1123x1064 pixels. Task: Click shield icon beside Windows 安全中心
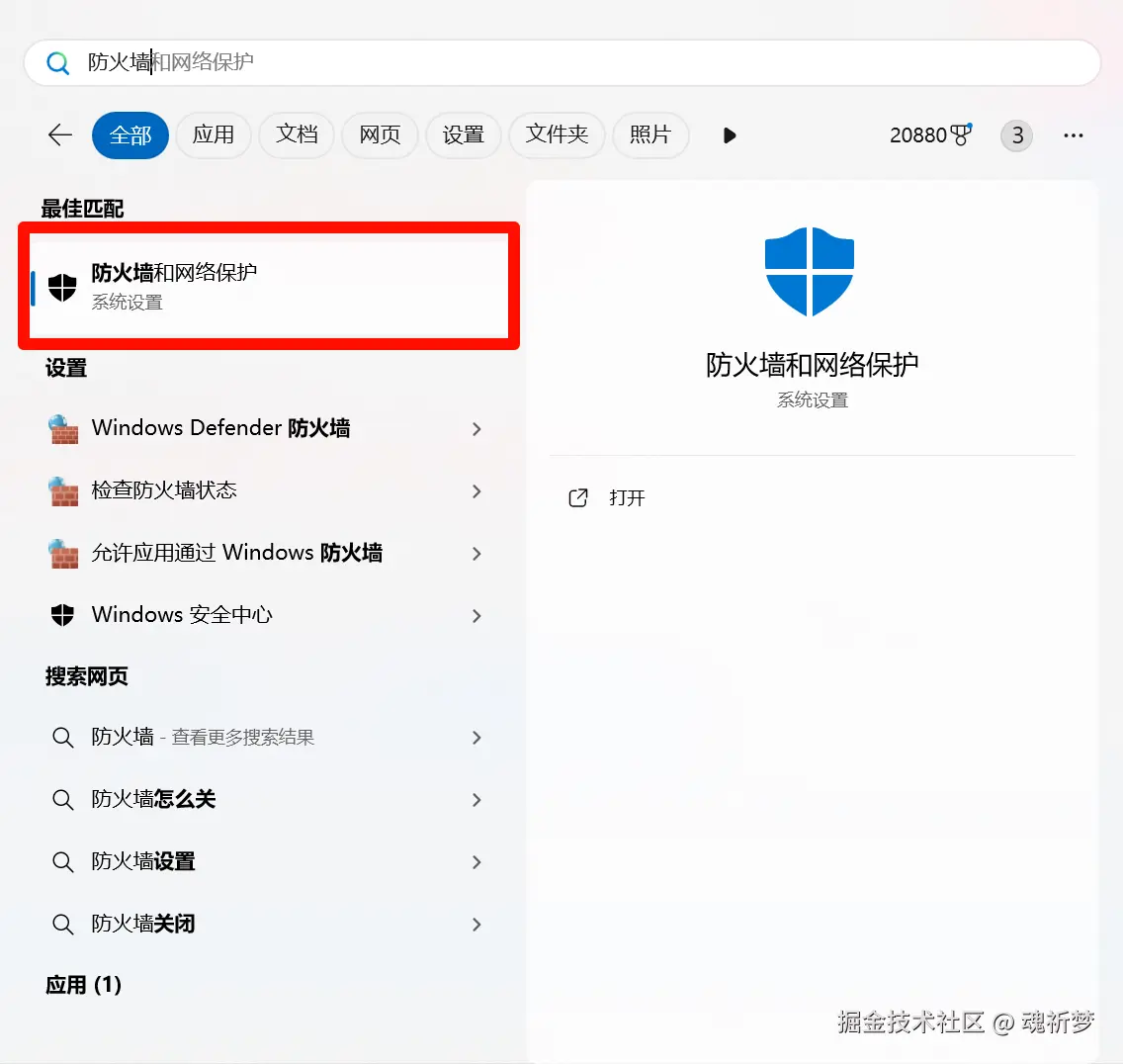[62, 615]
